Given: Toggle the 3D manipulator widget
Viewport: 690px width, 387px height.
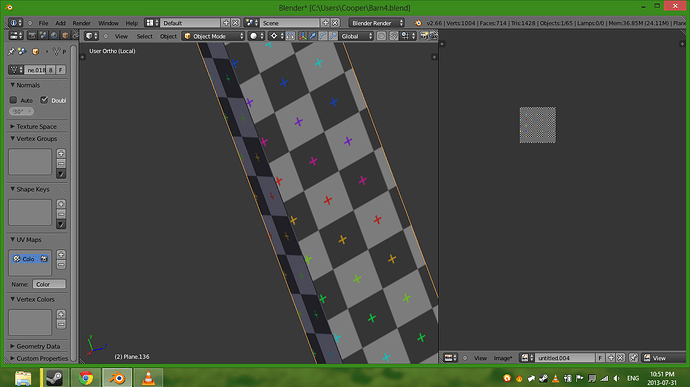Looking at the screenshot, I should pos(303,36).
